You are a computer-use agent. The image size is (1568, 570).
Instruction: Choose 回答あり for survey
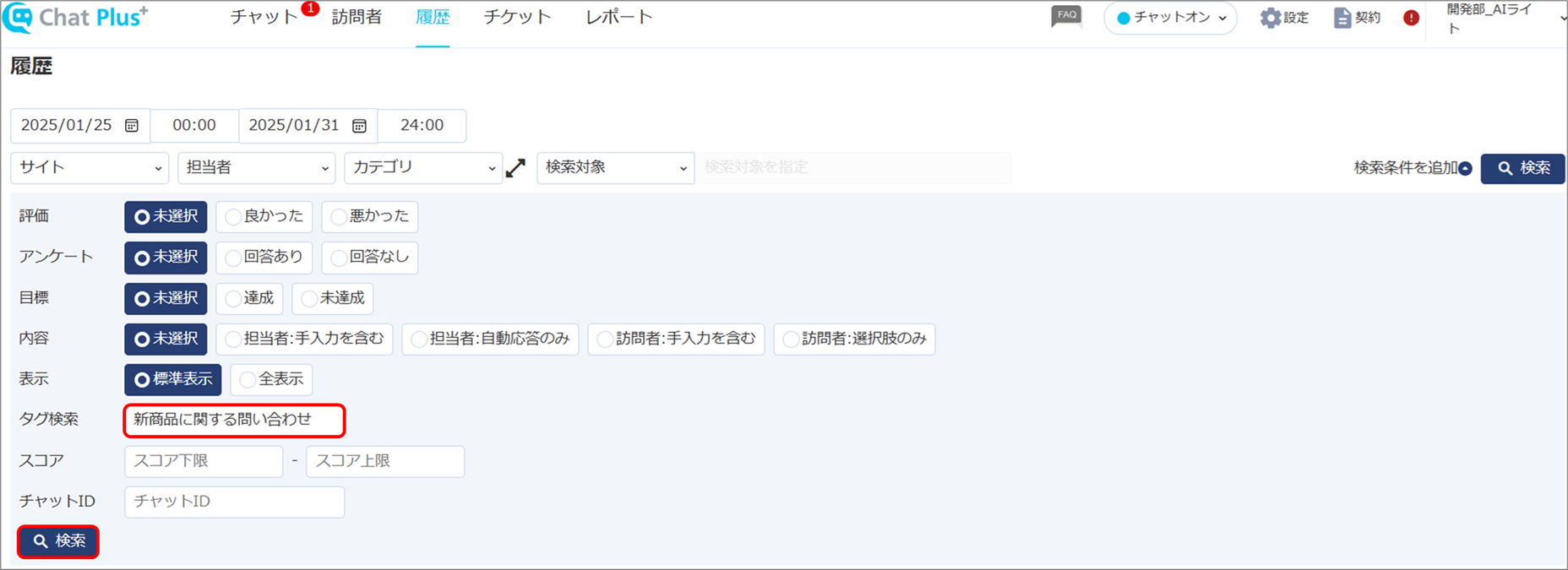point(264,258)
